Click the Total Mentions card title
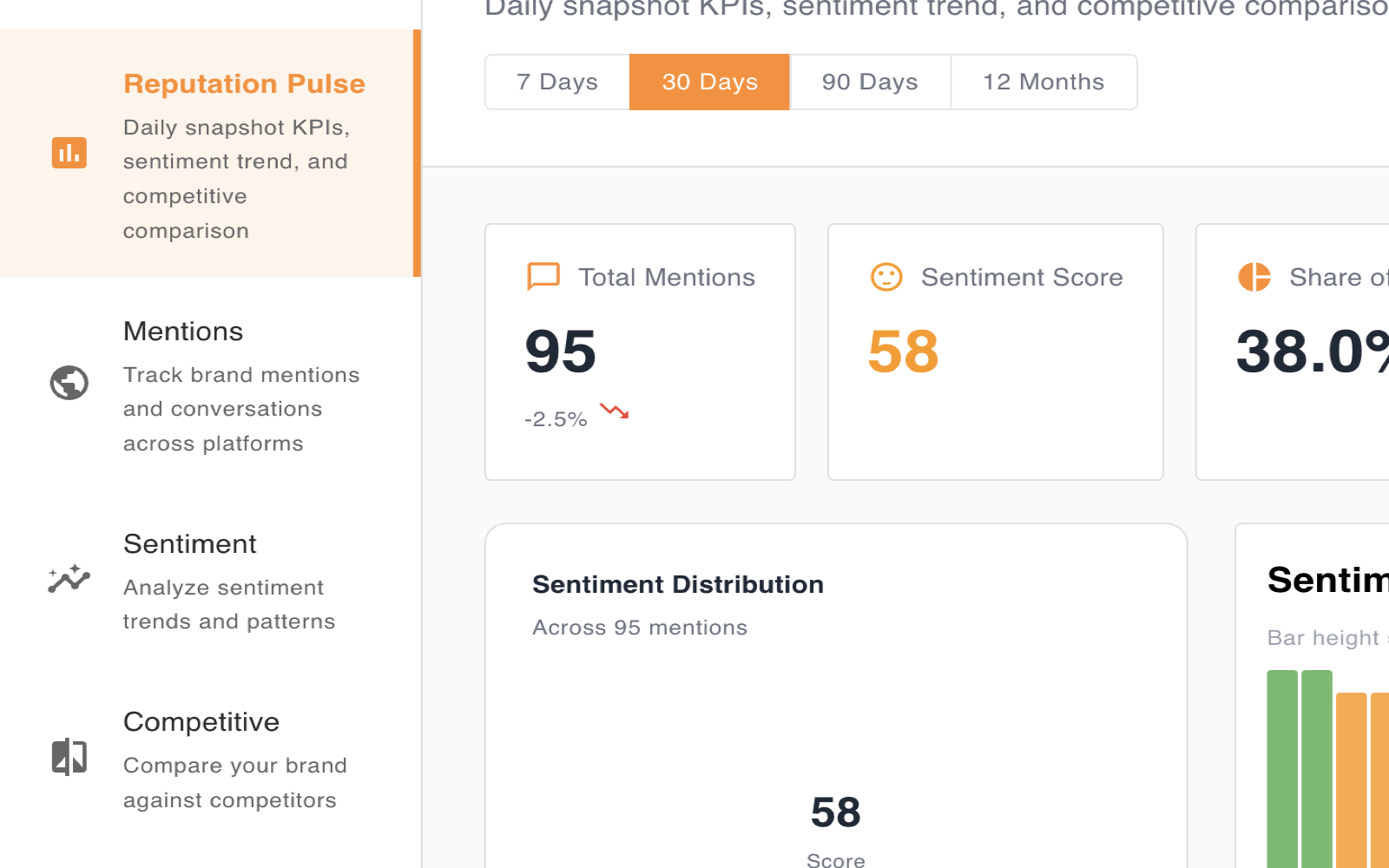This screenshot has width=1389, height=868. tap(667, 278)
